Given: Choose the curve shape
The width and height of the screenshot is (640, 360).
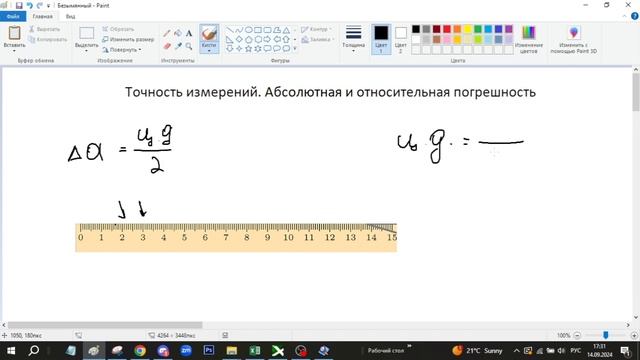Looking at the screenshot, I should 239,30.
